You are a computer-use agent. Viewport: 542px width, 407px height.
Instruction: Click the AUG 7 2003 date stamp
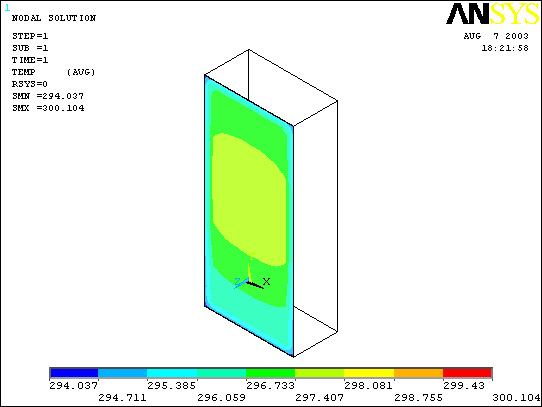click(496, 36)
